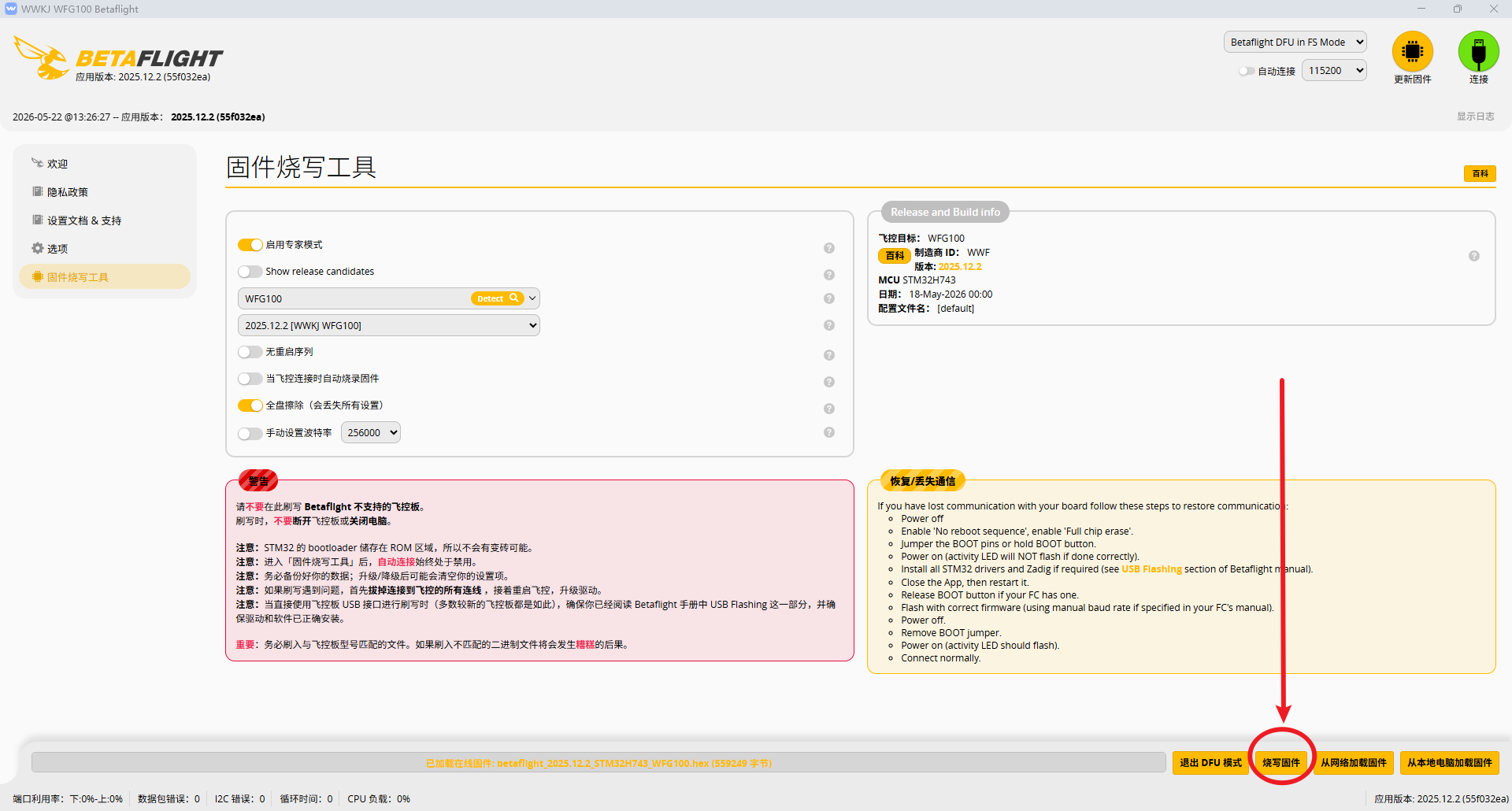This screenshot has width=1512, height=811.
Task: Click the 固件烧写工具 page heading
Action: 302,167
